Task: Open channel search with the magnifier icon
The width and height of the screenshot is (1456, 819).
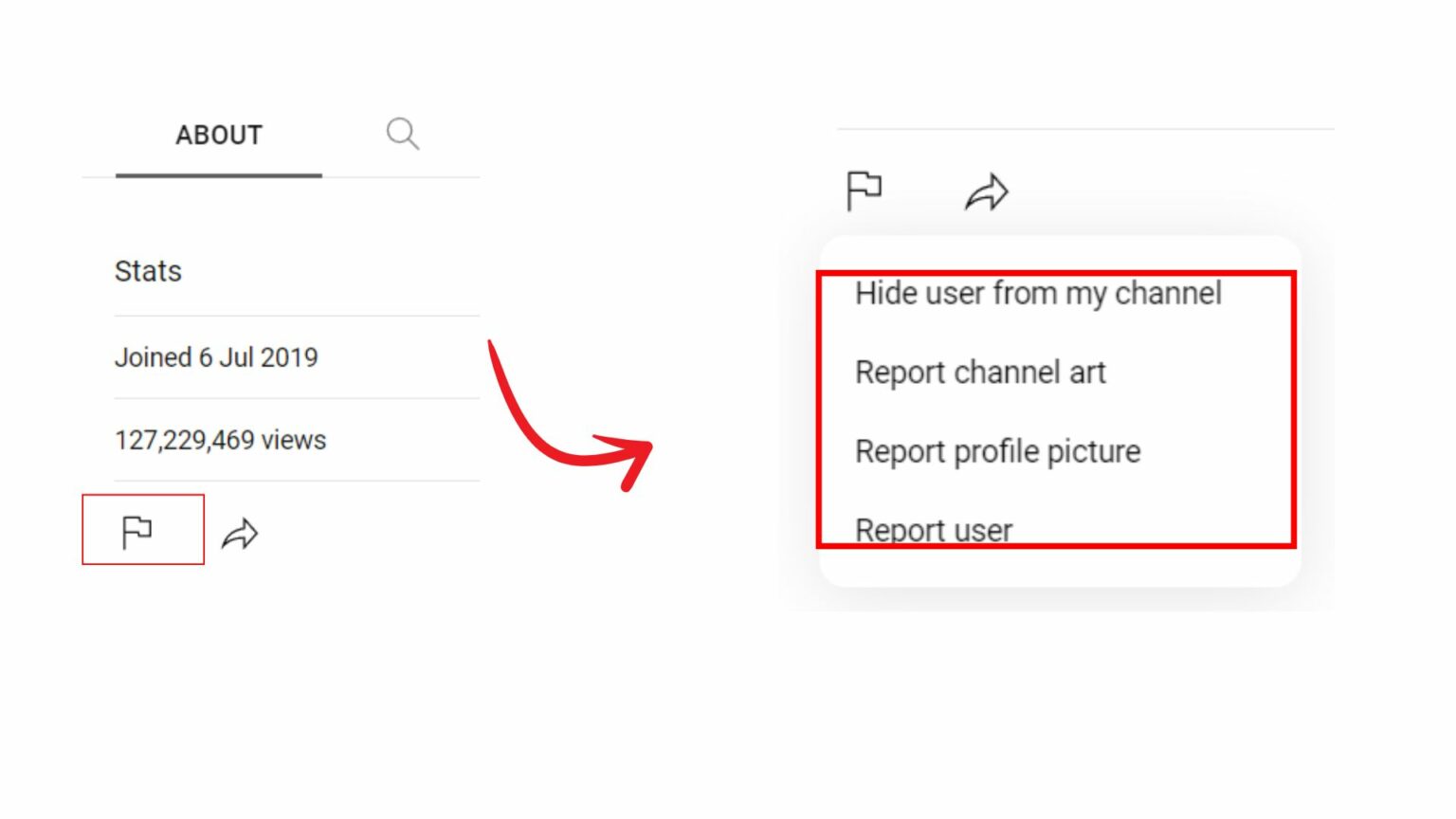Action: [402, 133]
